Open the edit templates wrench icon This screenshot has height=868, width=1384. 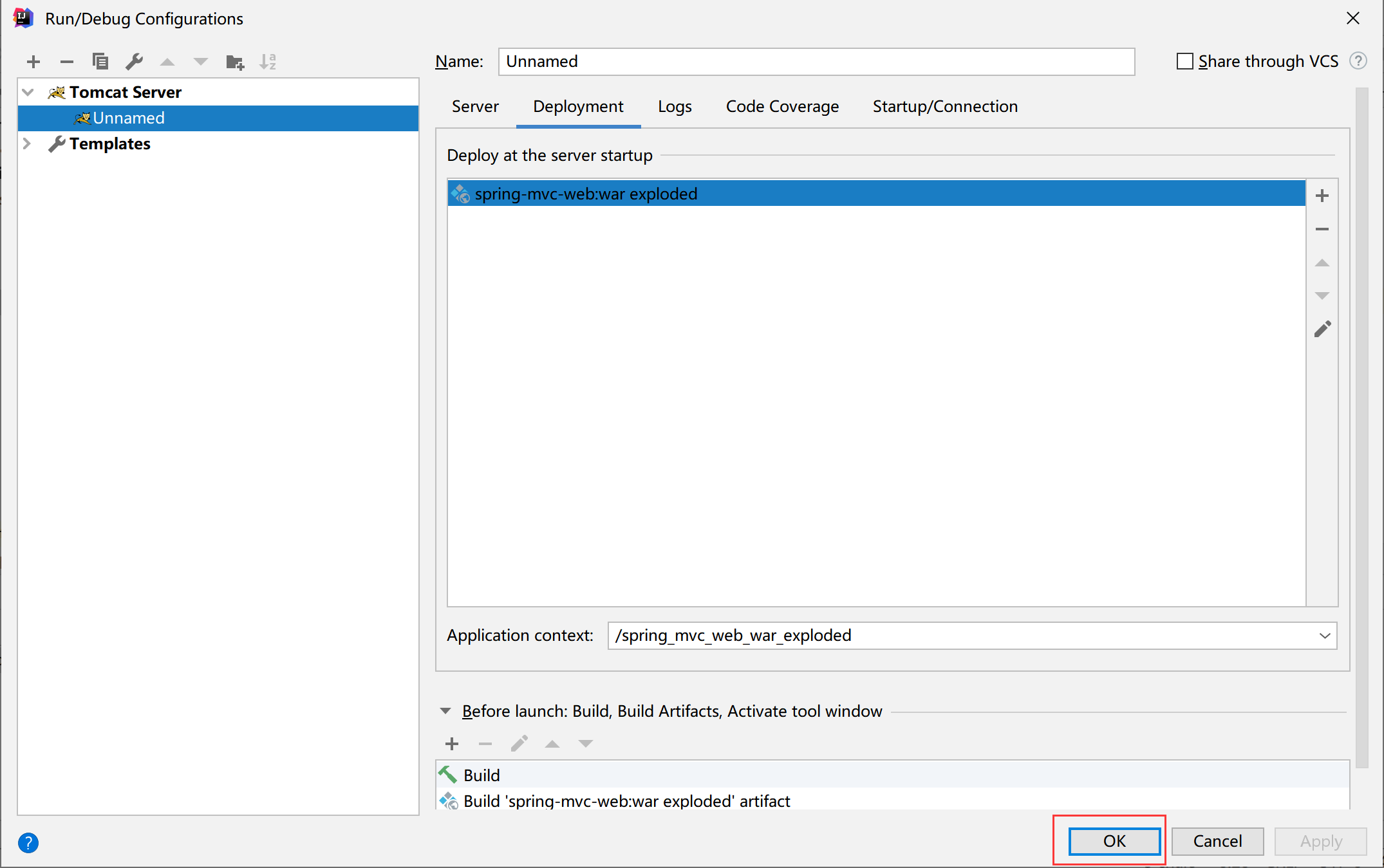tap(134, 62)
